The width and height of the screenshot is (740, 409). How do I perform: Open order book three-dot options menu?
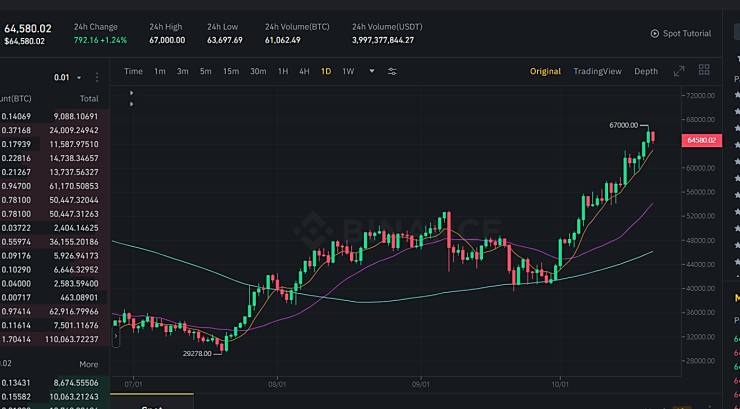tap(97, 77)
